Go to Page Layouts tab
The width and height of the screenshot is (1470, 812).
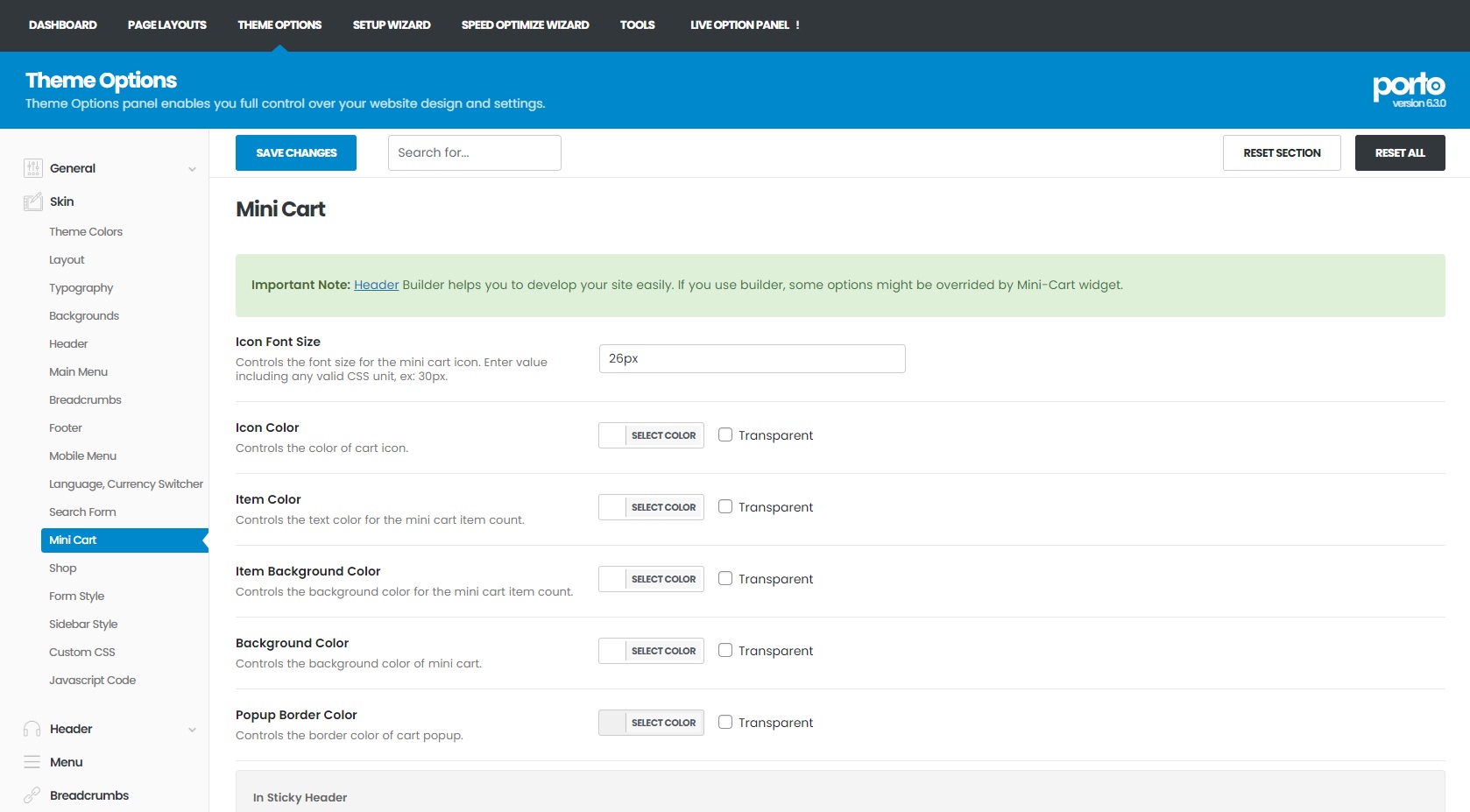point(167,25)
